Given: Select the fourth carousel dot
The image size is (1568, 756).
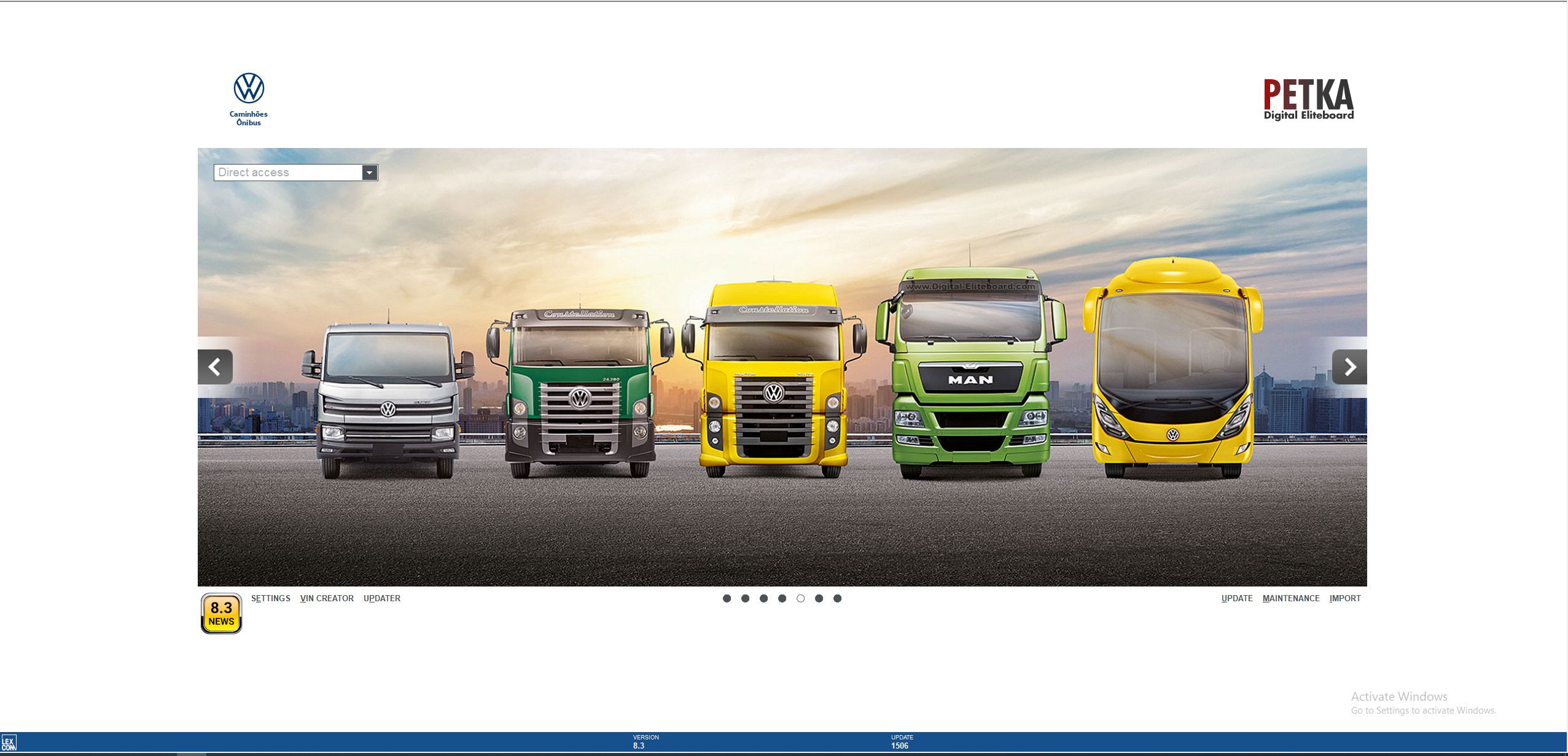Looking at the screenshot, I should [x=782, y=598].
